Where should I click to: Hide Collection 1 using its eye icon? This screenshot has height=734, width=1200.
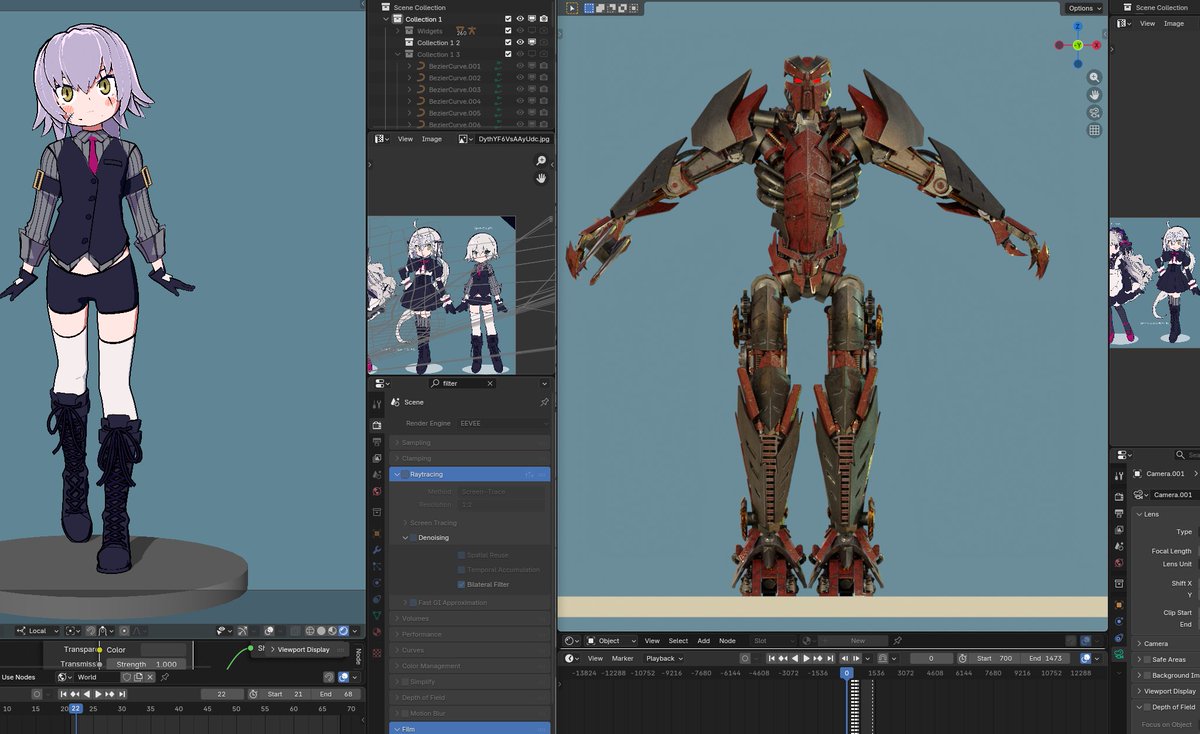pos(520,19)
